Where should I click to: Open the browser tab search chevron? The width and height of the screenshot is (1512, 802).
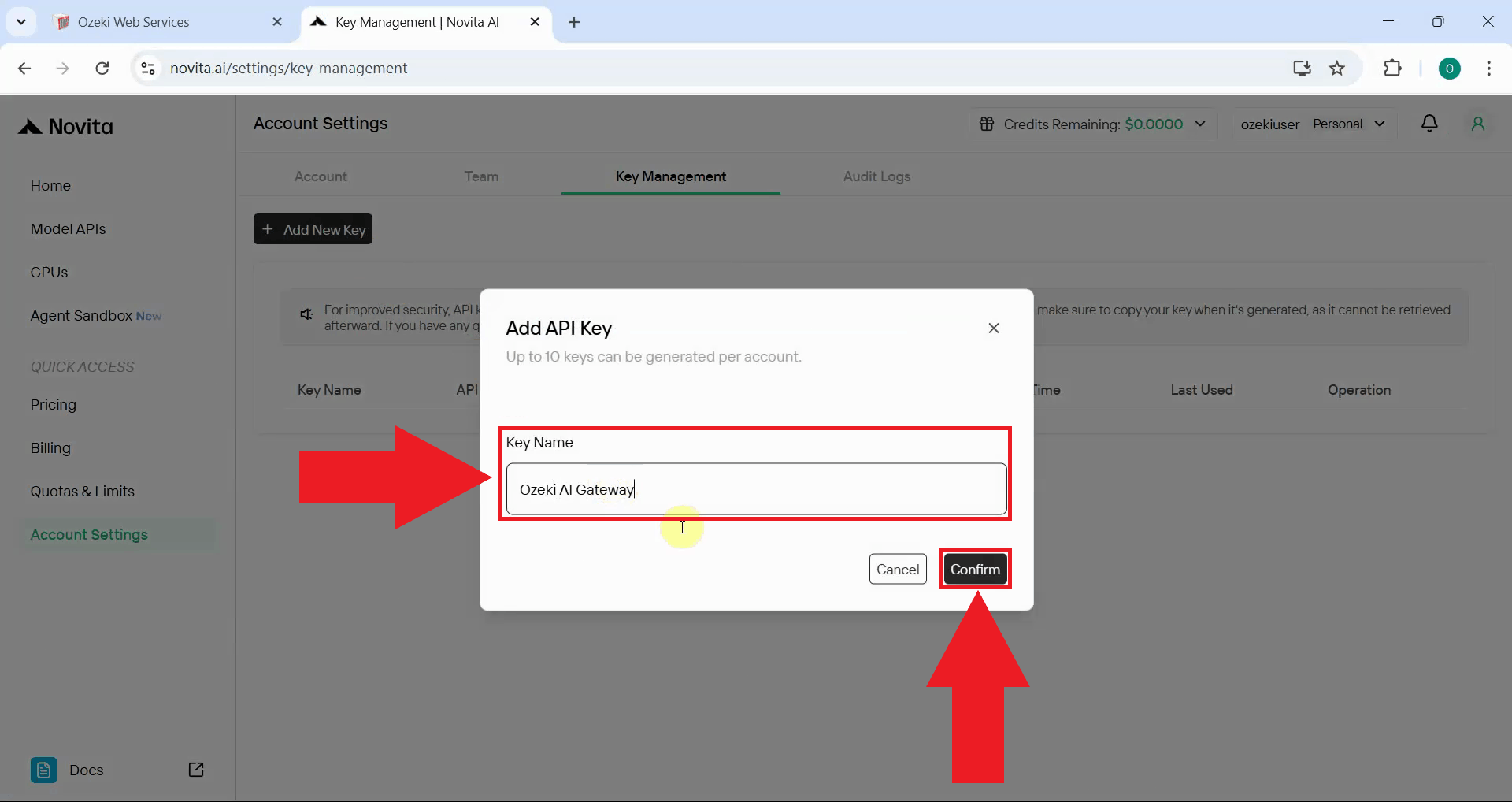[21, 21]
